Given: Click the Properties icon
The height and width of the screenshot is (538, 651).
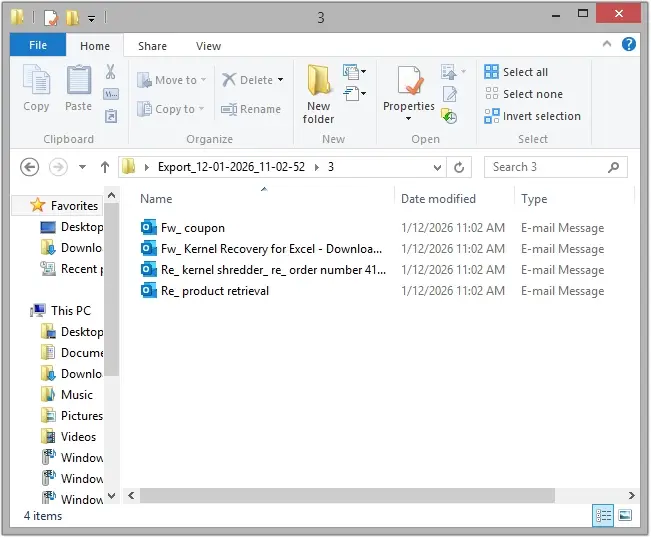Looking at the screenshot, I should [x=409, y=80].
